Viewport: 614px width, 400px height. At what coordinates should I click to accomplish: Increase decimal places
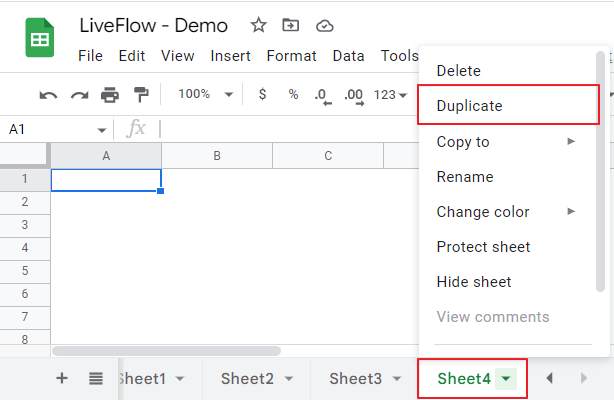pos(354,96)
